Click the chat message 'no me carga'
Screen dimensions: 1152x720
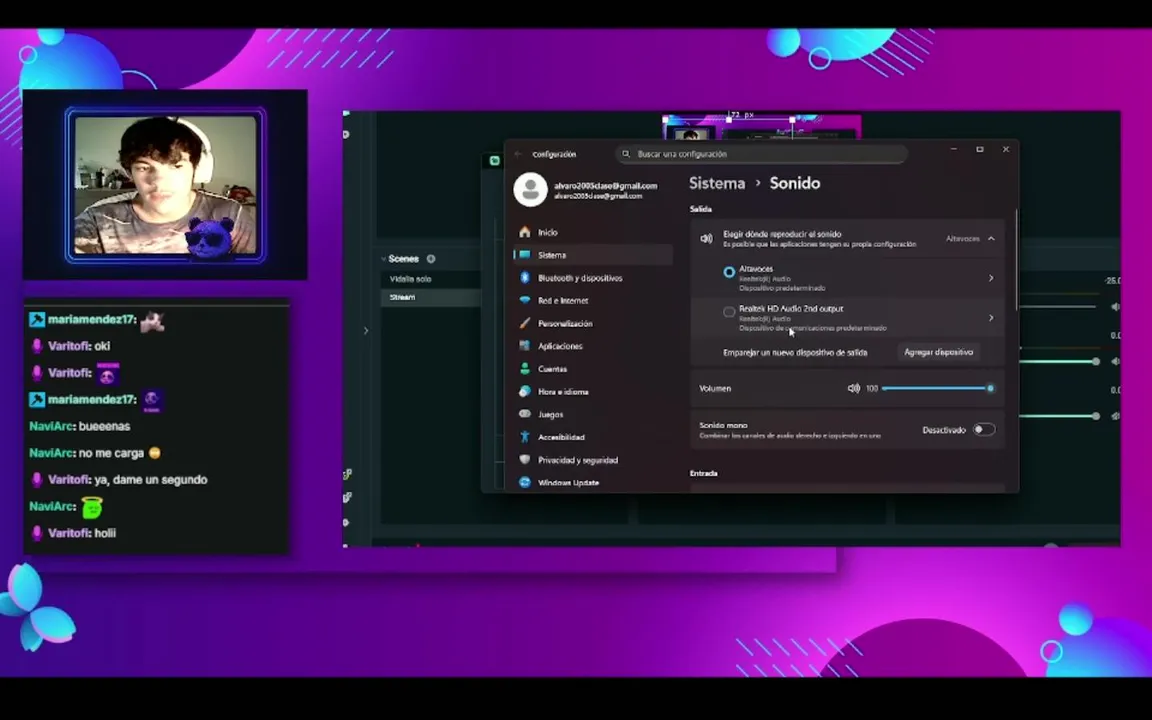click(111, 453)
